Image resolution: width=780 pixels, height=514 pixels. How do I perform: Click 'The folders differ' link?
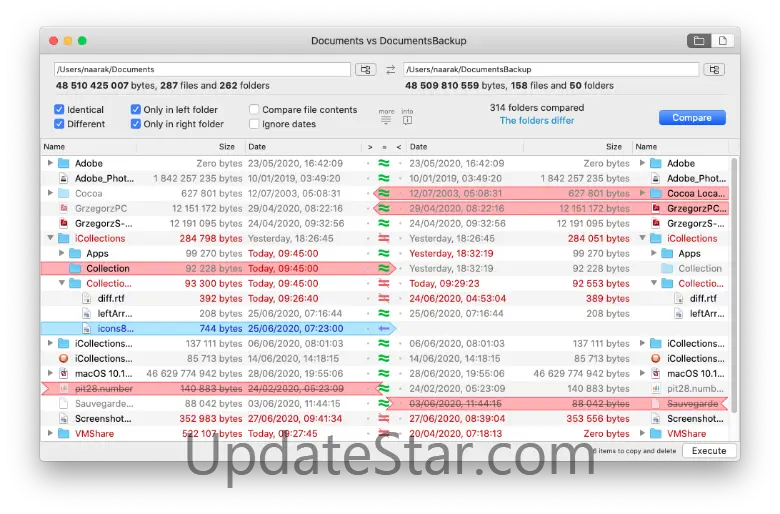[x=537, y=120]
